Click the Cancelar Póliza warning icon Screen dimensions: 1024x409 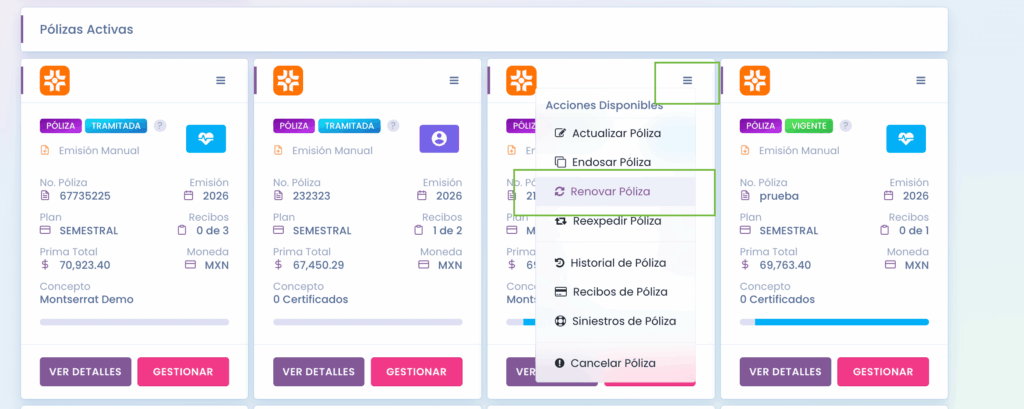click(560, 363)
